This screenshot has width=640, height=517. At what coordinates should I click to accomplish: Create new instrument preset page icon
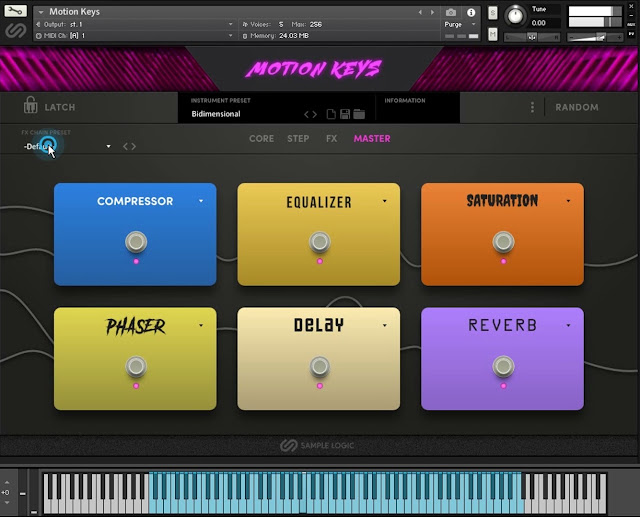tap(331, 114)
